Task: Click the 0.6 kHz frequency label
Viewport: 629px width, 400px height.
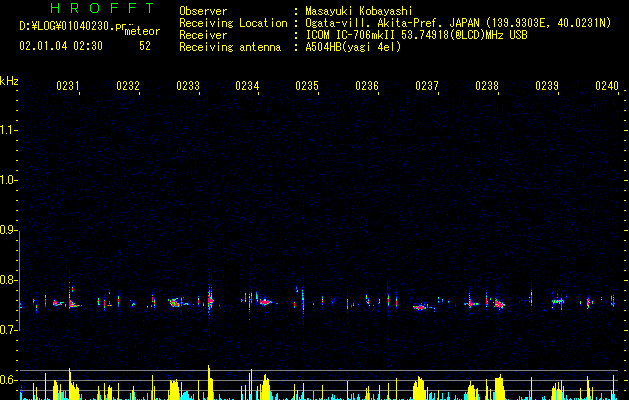Action: pyautogui.click(x=8, y=380)
